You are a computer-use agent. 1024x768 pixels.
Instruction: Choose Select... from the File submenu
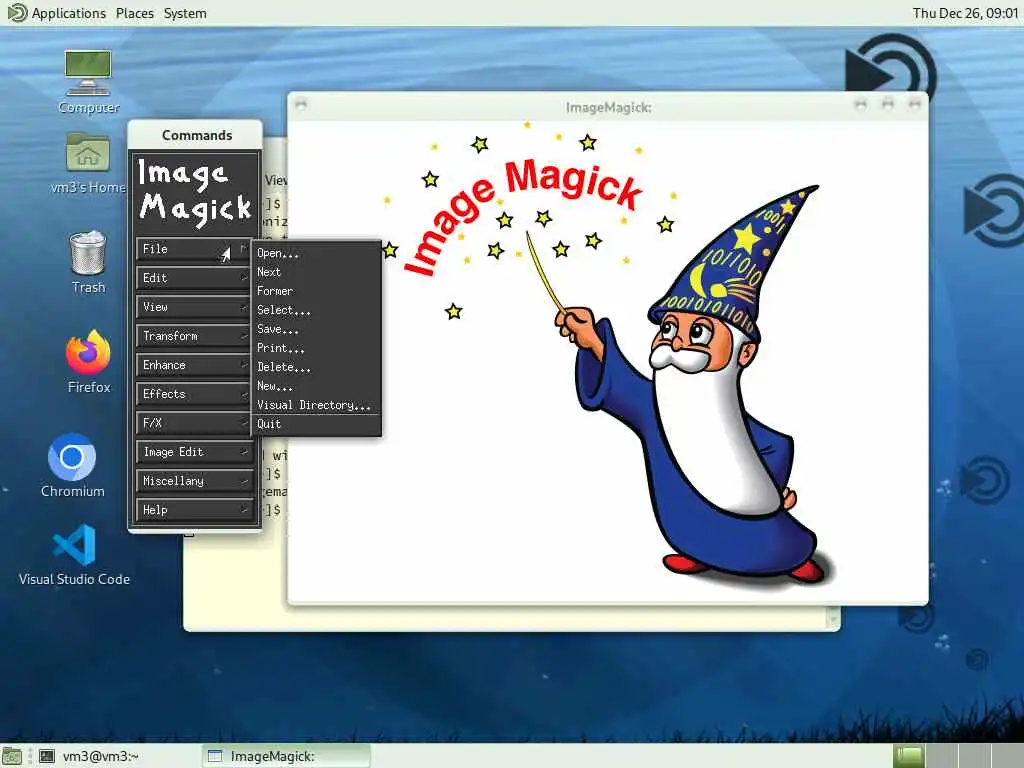316,310
